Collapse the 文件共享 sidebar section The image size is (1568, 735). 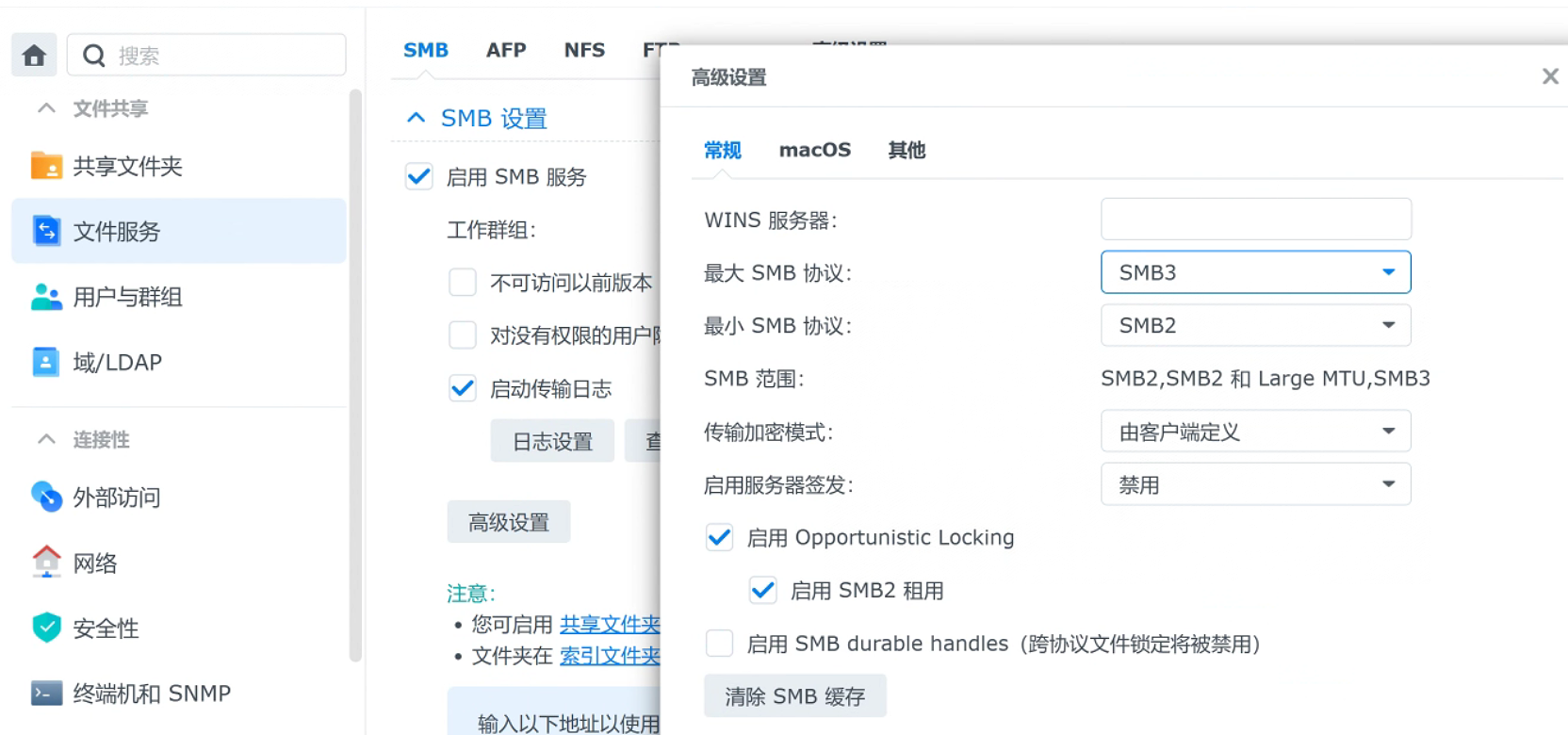[x=46, y=108]
